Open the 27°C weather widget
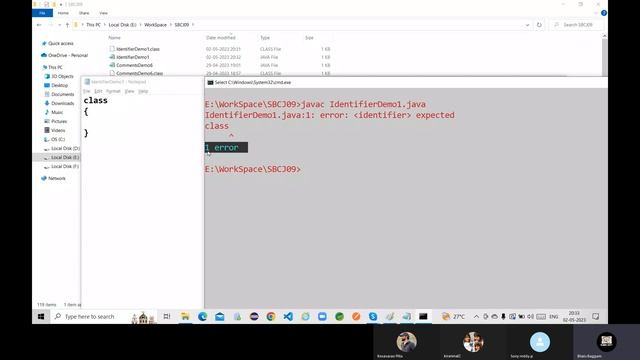 click(453, 316)
